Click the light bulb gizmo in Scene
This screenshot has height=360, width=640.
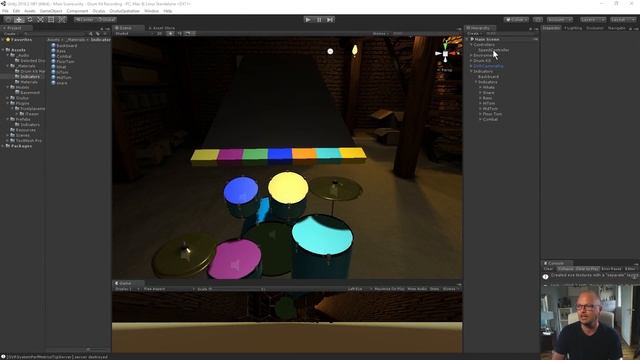coord(355,50)
